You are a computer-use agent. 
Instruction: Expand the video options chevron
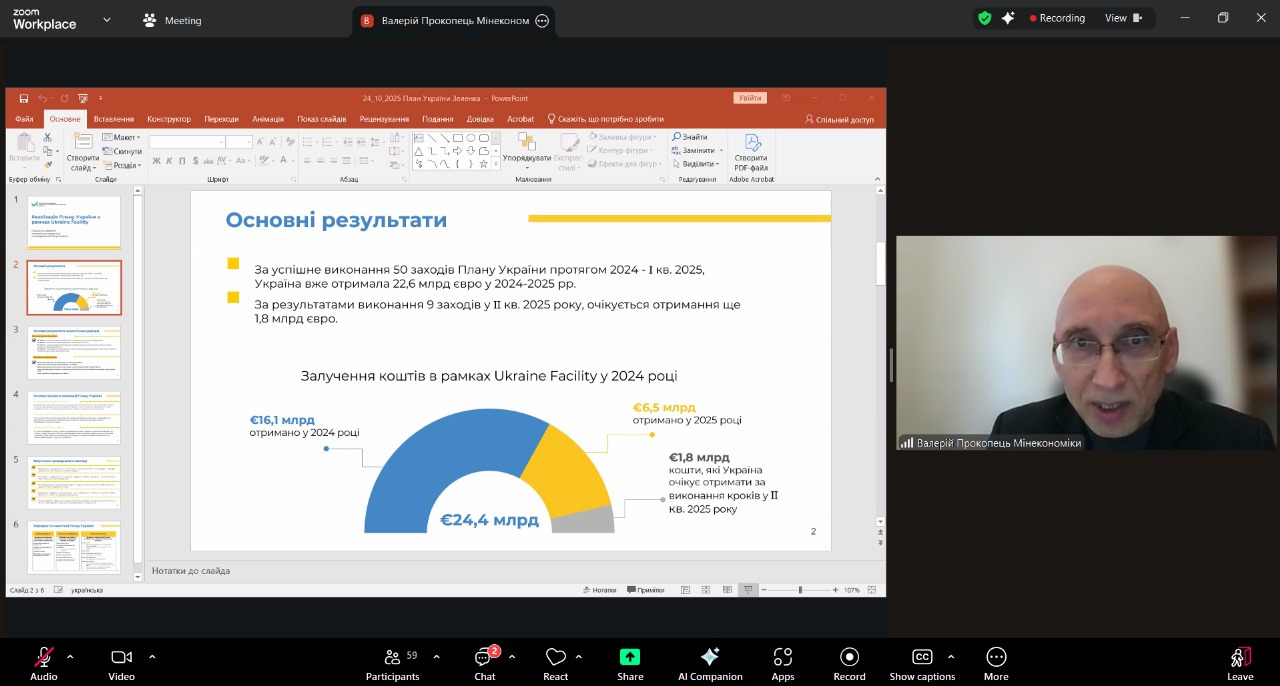[x=152, y=657]
